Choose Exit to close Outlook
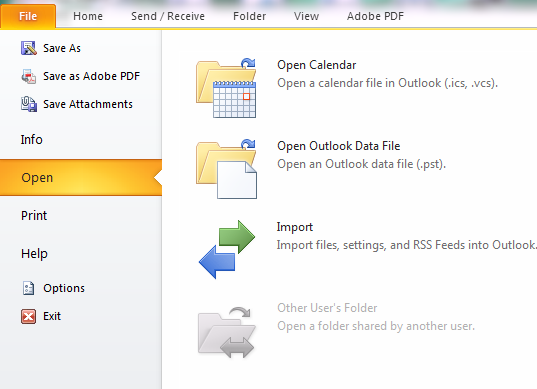The image size is (537, 389). coord(52,316)
